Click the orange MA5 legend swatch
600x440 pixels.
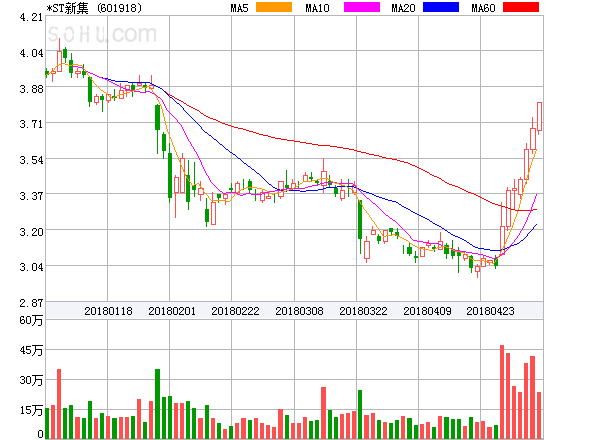(275, 8)
